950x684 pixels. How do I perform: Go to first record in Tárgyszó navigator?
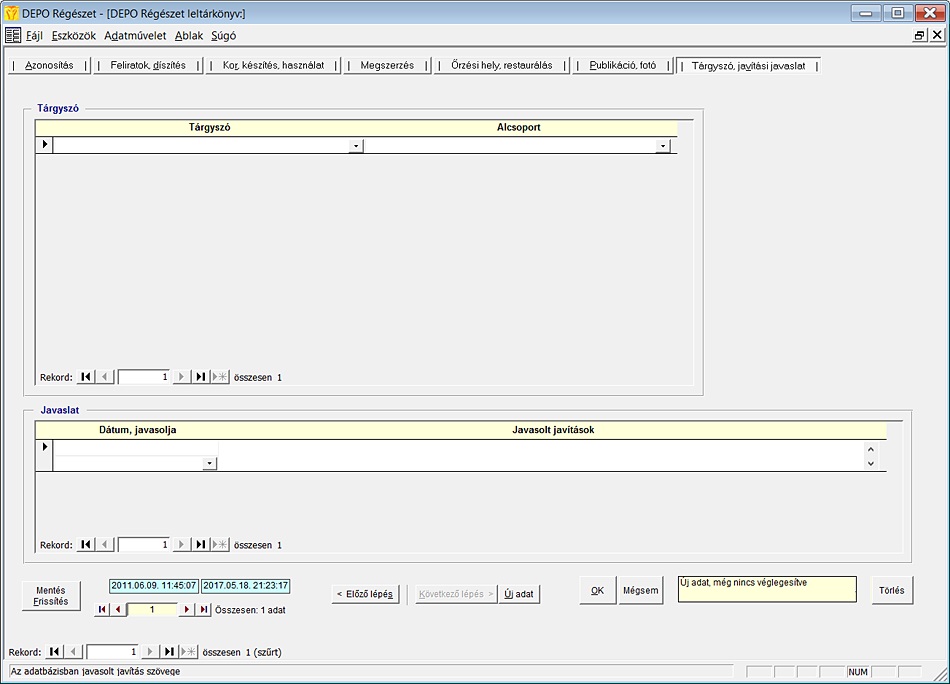click(x=86, y=377)
